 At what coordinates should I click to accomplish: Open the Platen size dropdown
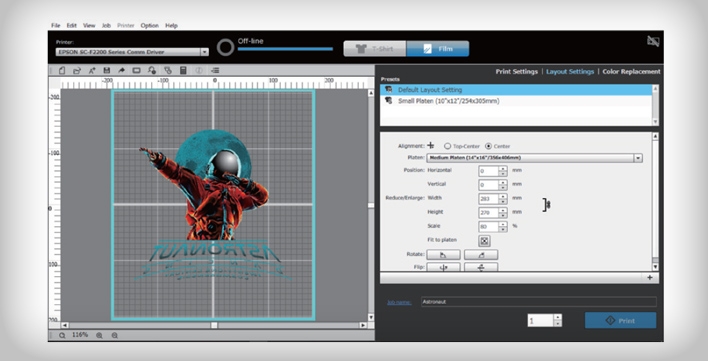(x=638, y=158)
